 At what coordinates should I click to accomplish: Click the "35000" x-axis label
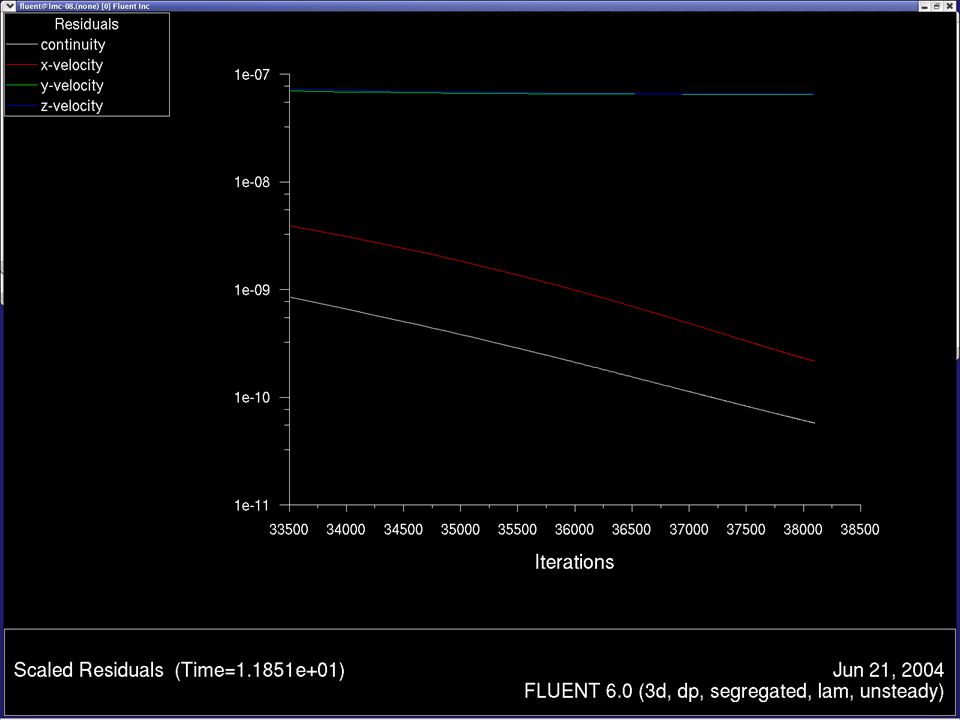[460, 530]
